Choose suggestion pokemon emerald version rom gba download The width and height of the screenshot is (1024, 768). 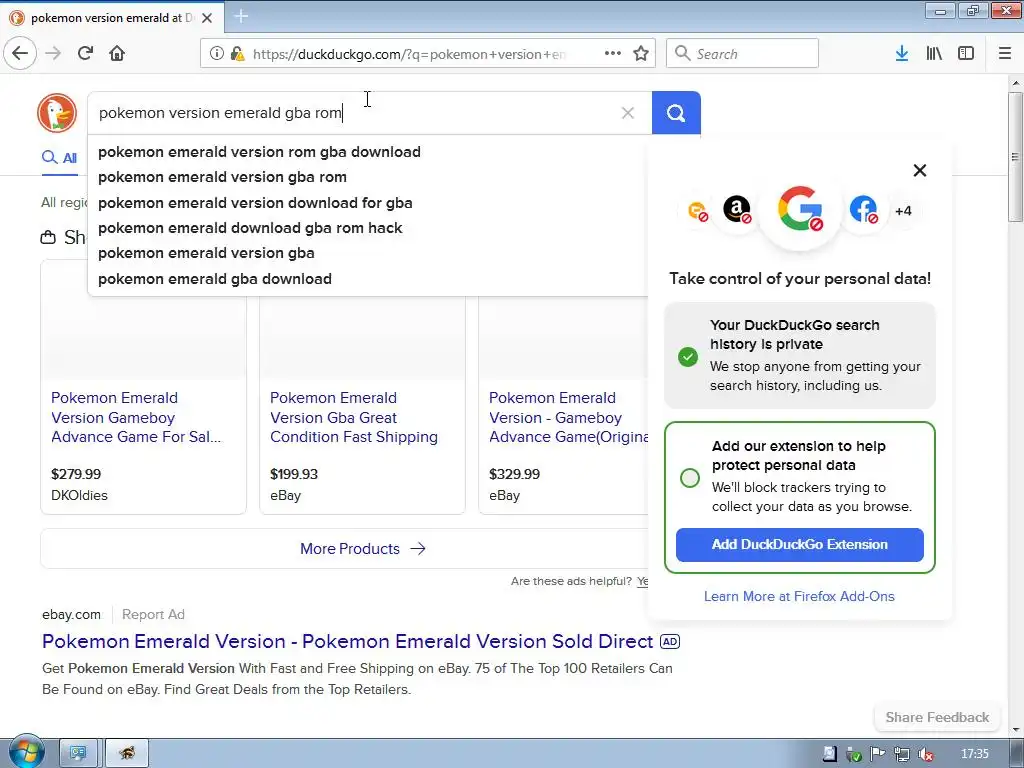coord(259,152)
